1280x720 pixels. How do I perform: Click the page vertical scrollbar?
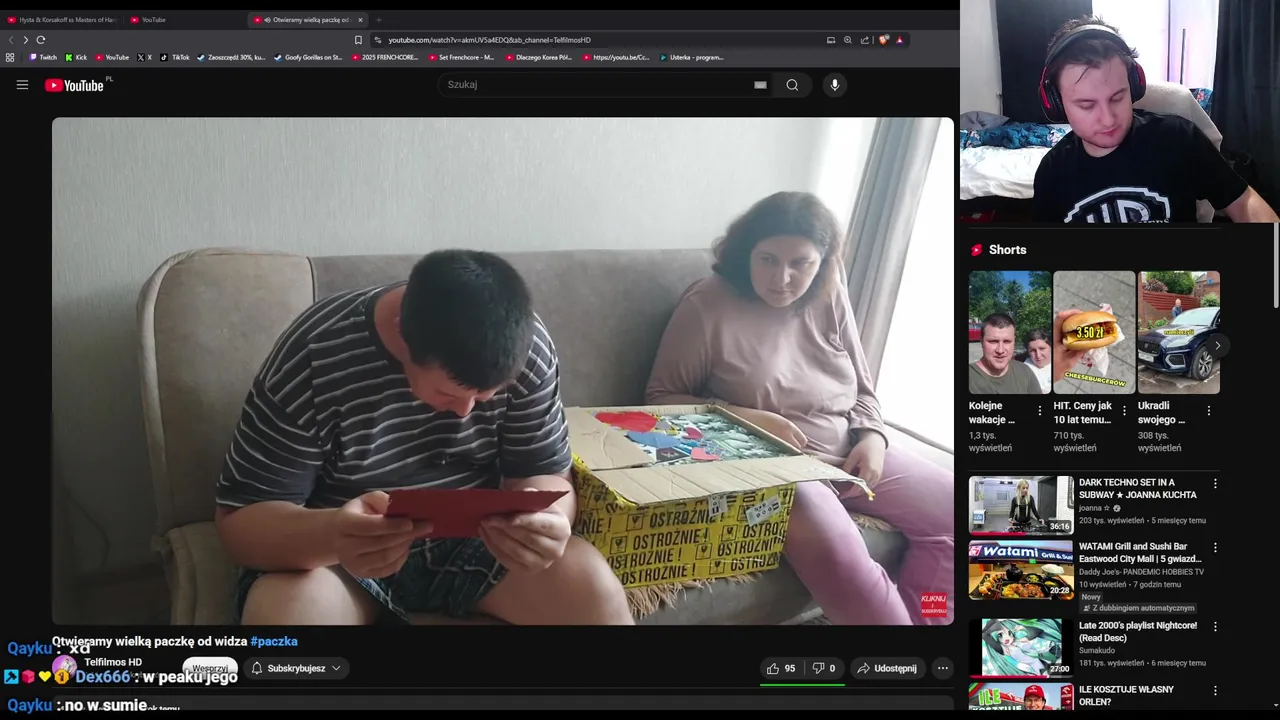tap(1276, 265)
